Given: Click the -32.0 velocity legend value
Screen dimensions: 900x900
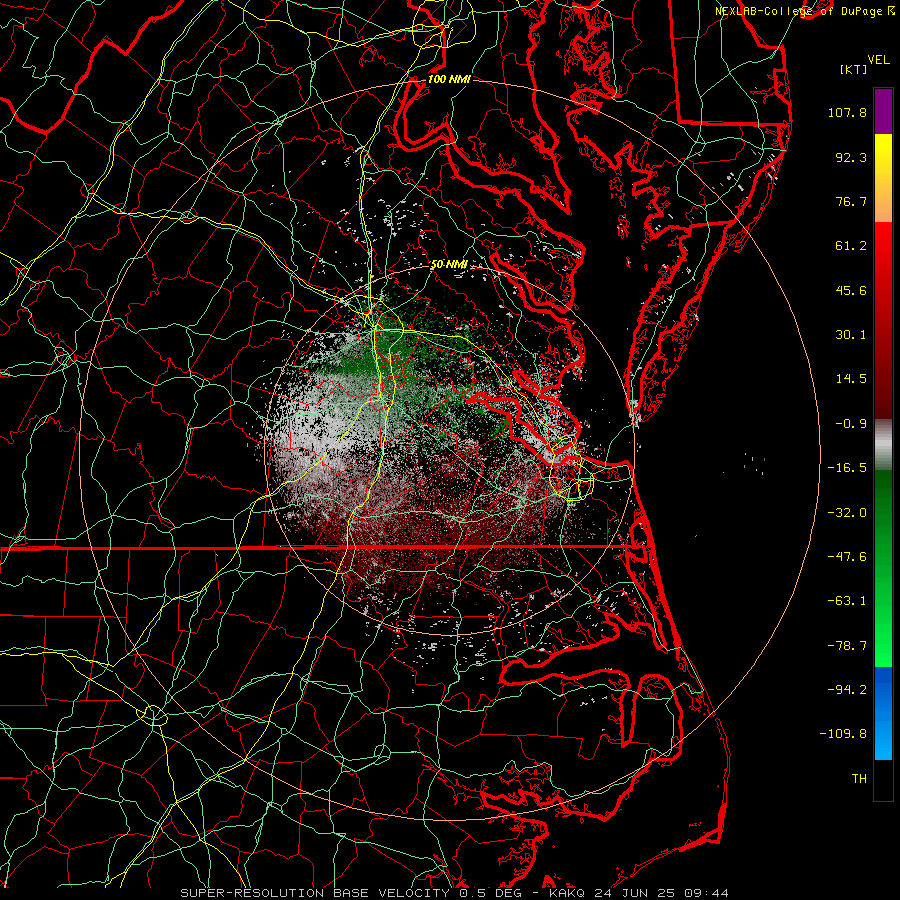Looking at the screenshot, I should tap(847, 513).
